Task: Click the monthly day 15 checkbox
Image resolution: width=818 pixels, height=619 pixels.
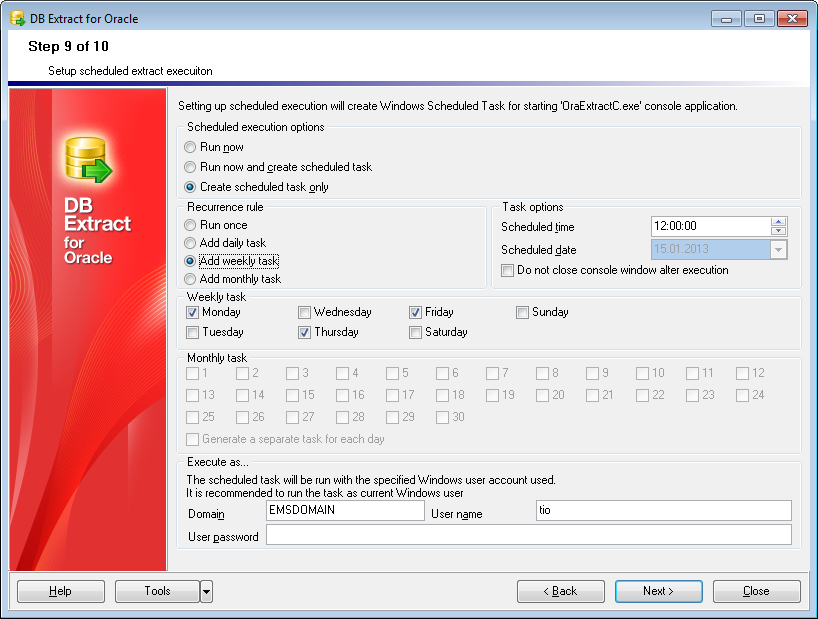Action: pyautogui.click(x=292, y=395)
